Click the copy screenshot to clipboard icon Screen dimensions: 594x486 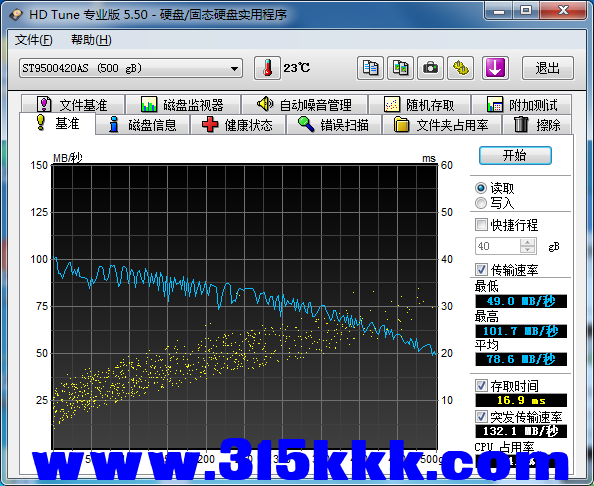pos(400,68)
